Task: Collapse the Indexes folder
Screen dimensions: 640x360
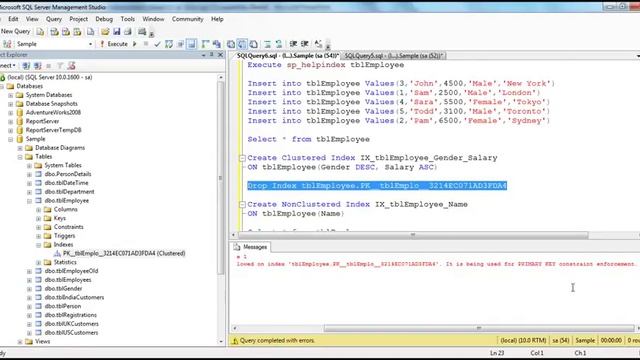Action: point(38,245)
